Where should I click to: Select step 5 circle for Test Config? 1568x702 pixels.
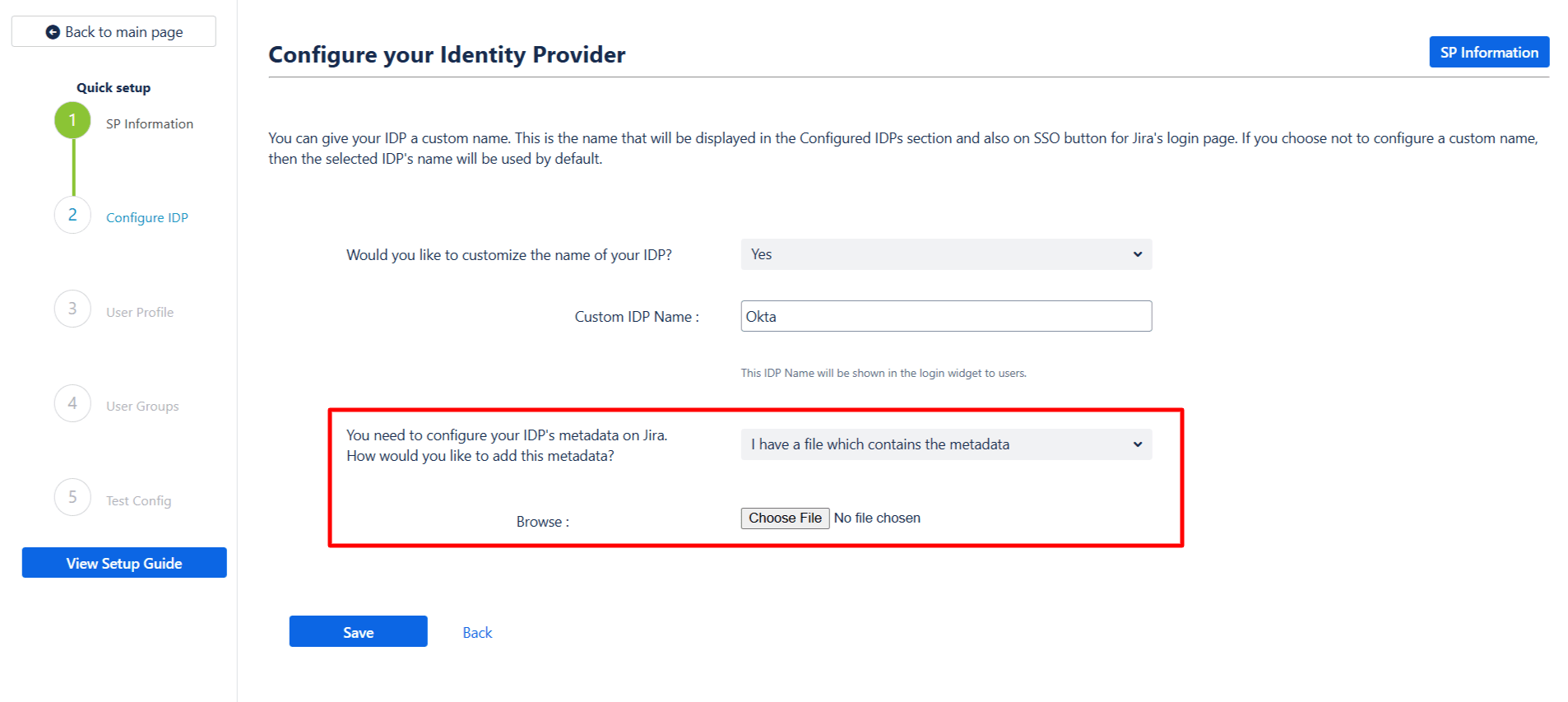[72, 497]
